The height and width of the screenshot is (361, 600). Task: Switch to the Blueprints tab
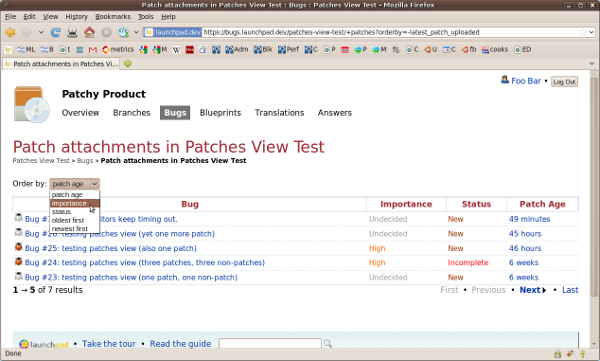pos(220,113)
